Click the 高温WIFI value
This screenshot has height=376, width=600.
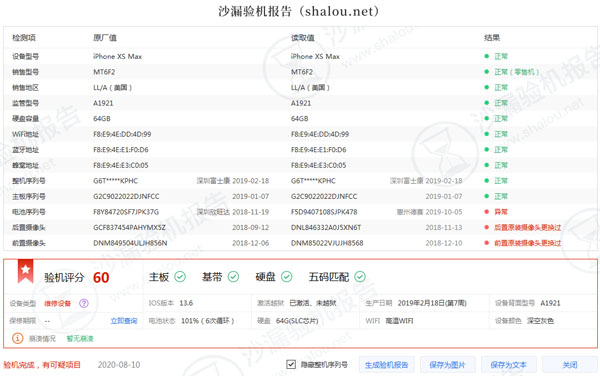point(399,321)
